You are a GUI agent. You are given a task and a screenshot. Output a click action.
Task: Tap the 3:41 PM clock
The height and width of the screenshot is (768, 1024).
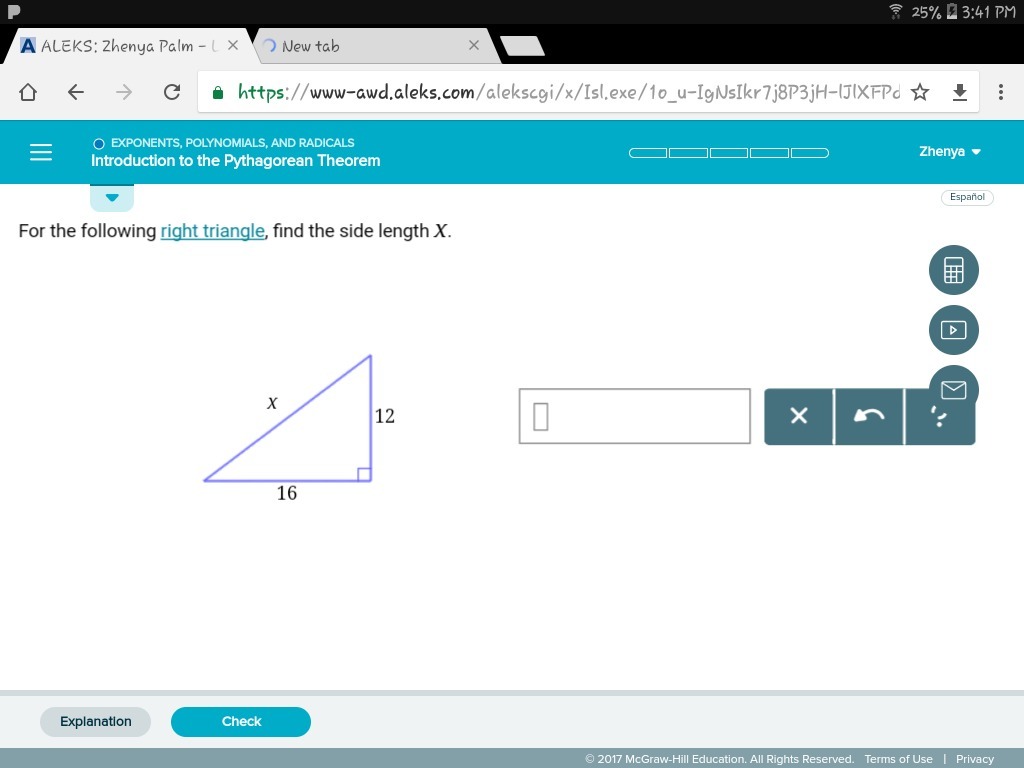click(x=989, y=12)
